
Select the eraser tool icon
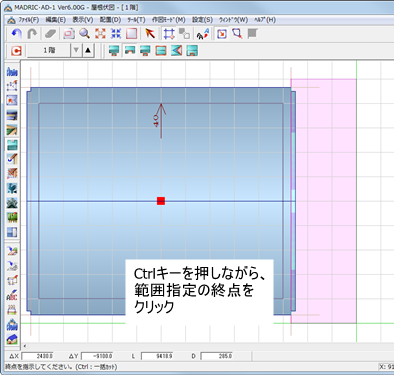(51, 34)
